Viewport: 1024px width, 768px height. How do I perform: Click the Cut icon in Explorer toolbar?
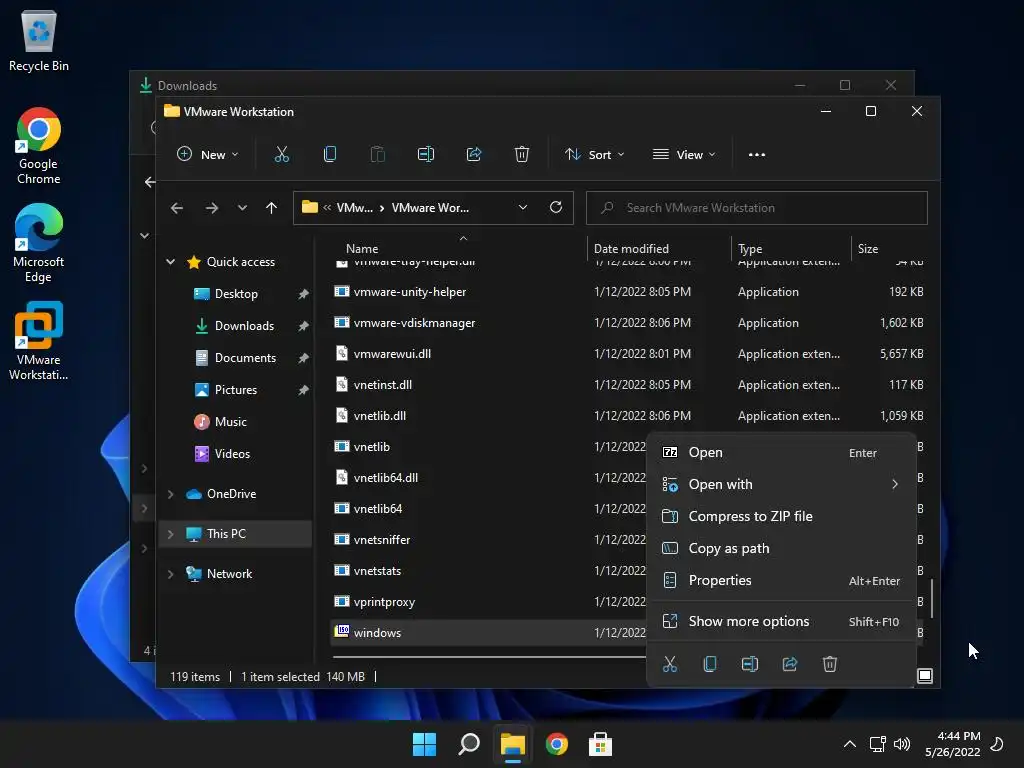click(x=281, y=154)
